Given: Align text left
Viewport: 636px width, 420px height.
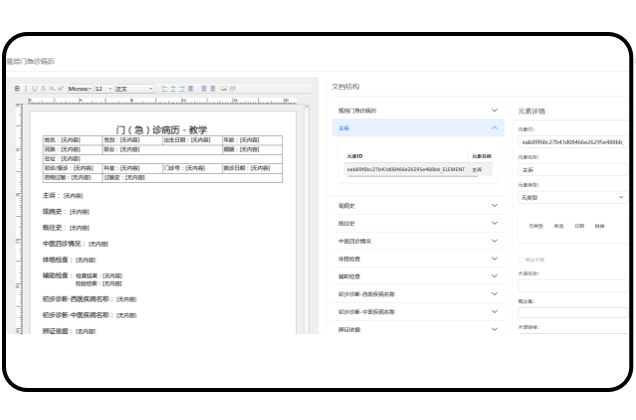Looking at the screenshot, I should [x=164, y=88].
